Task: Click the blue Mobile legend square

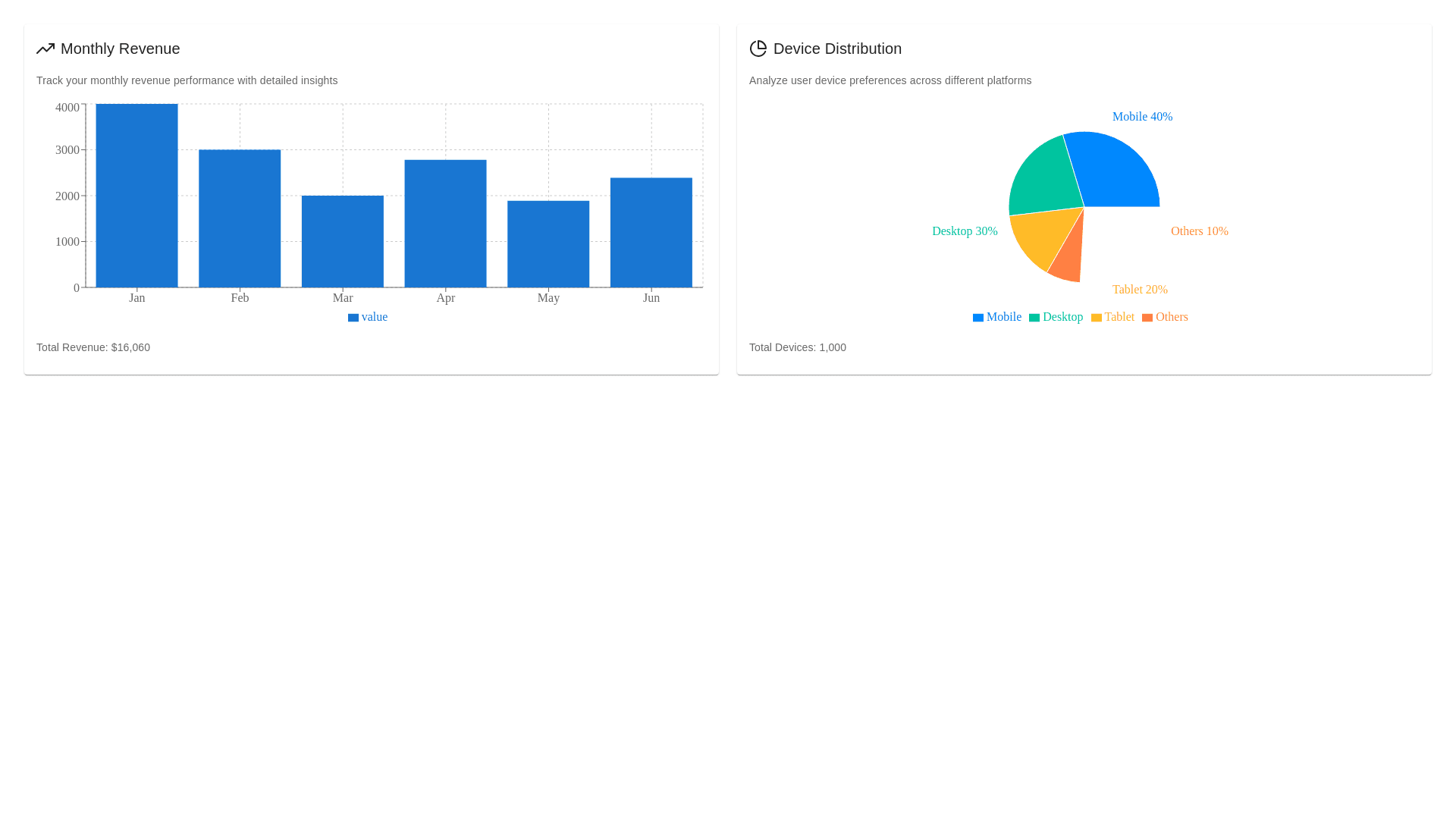Action: [x=978, y=318]
